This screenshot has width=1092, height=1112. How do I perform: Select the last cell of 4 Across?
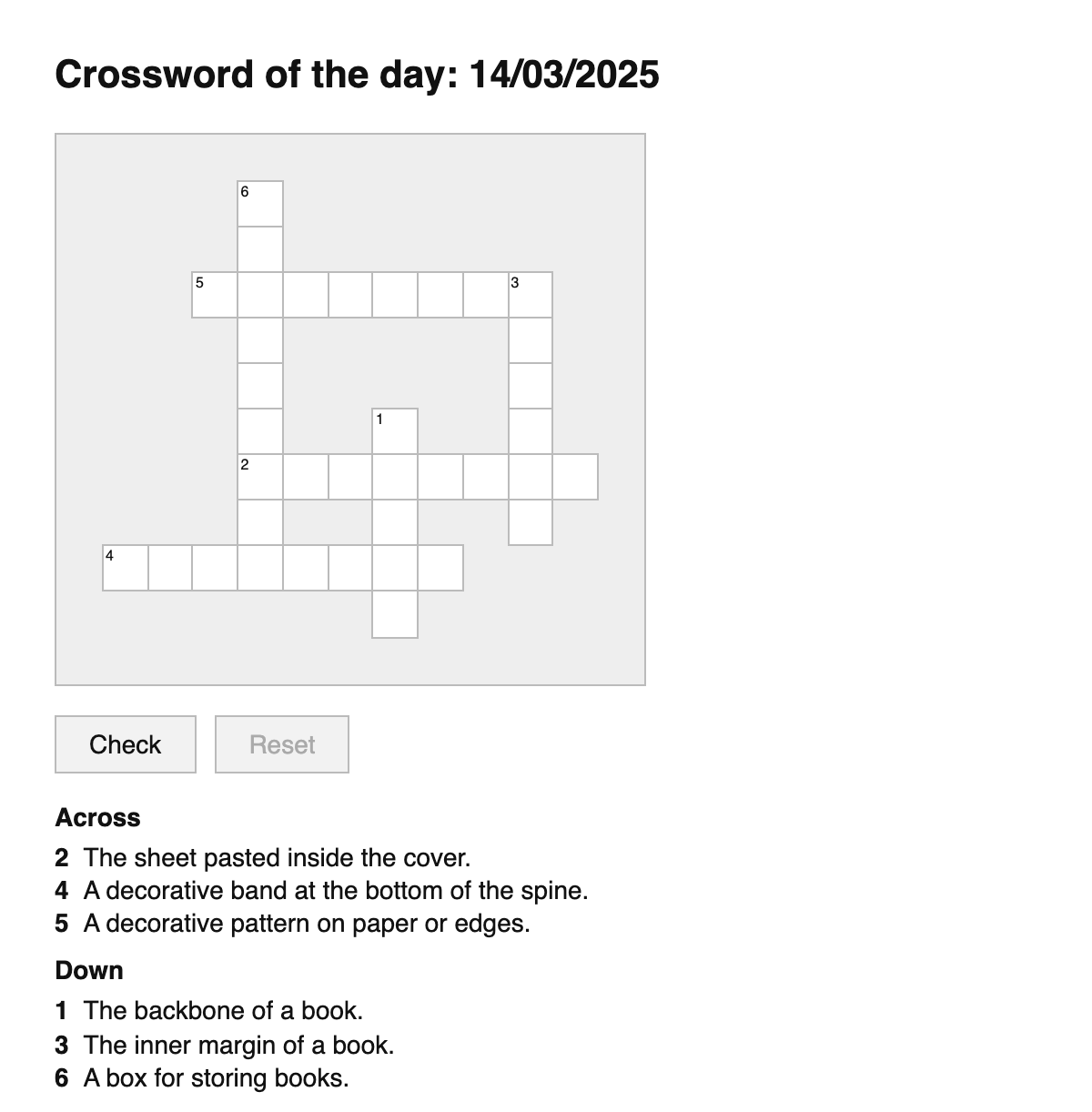click(440, 568)
